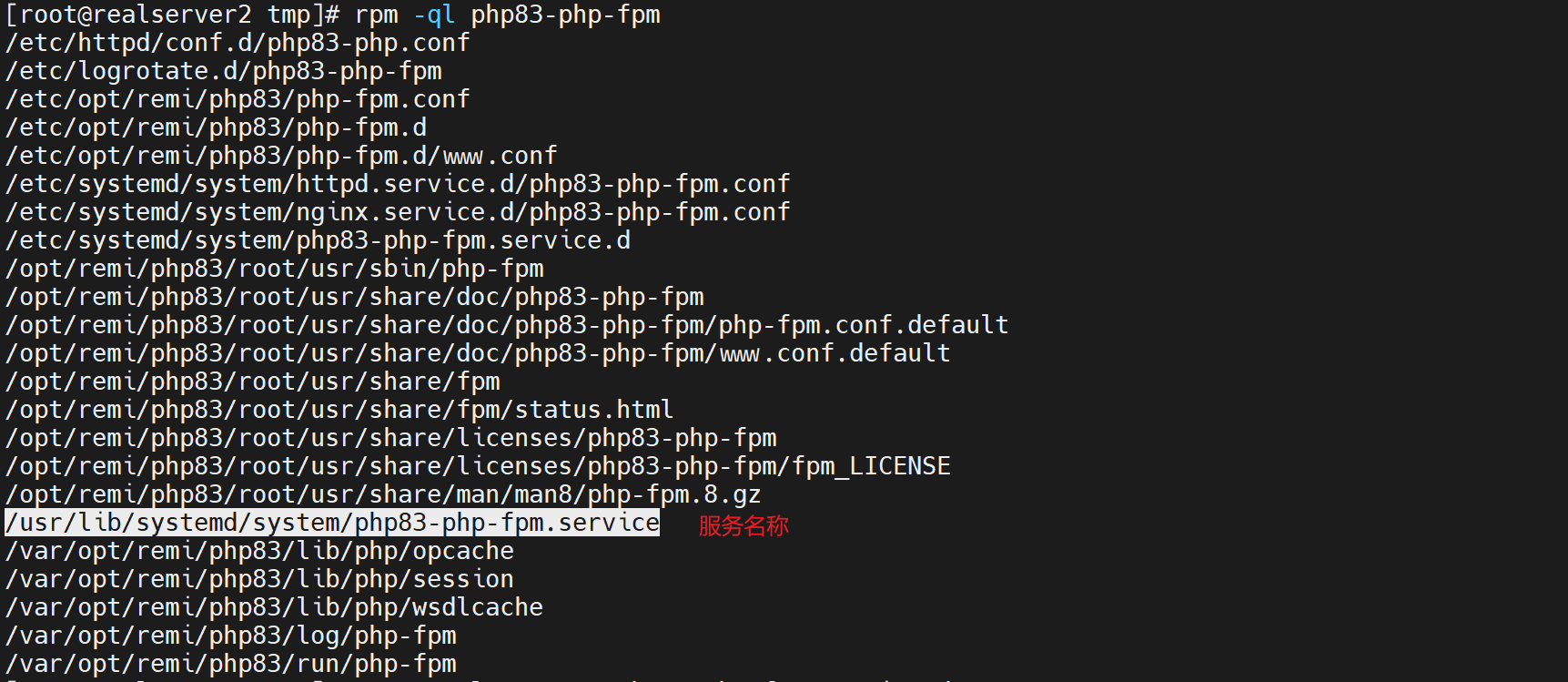Click the php83-php-fpm.service.d directory line
1568x682 pixels.
point(318,240)
